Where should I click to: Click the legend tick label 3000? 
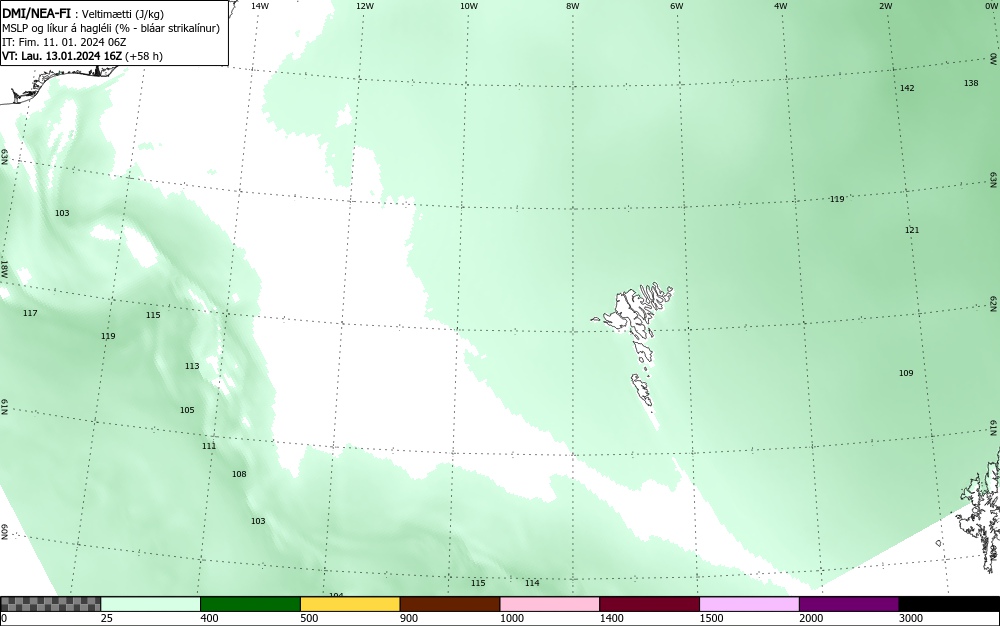(x=911, y=618)
